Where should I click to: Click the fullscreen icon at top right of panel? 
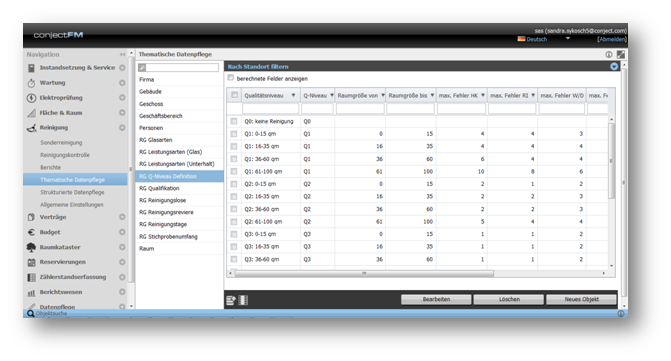click(621, 54)
